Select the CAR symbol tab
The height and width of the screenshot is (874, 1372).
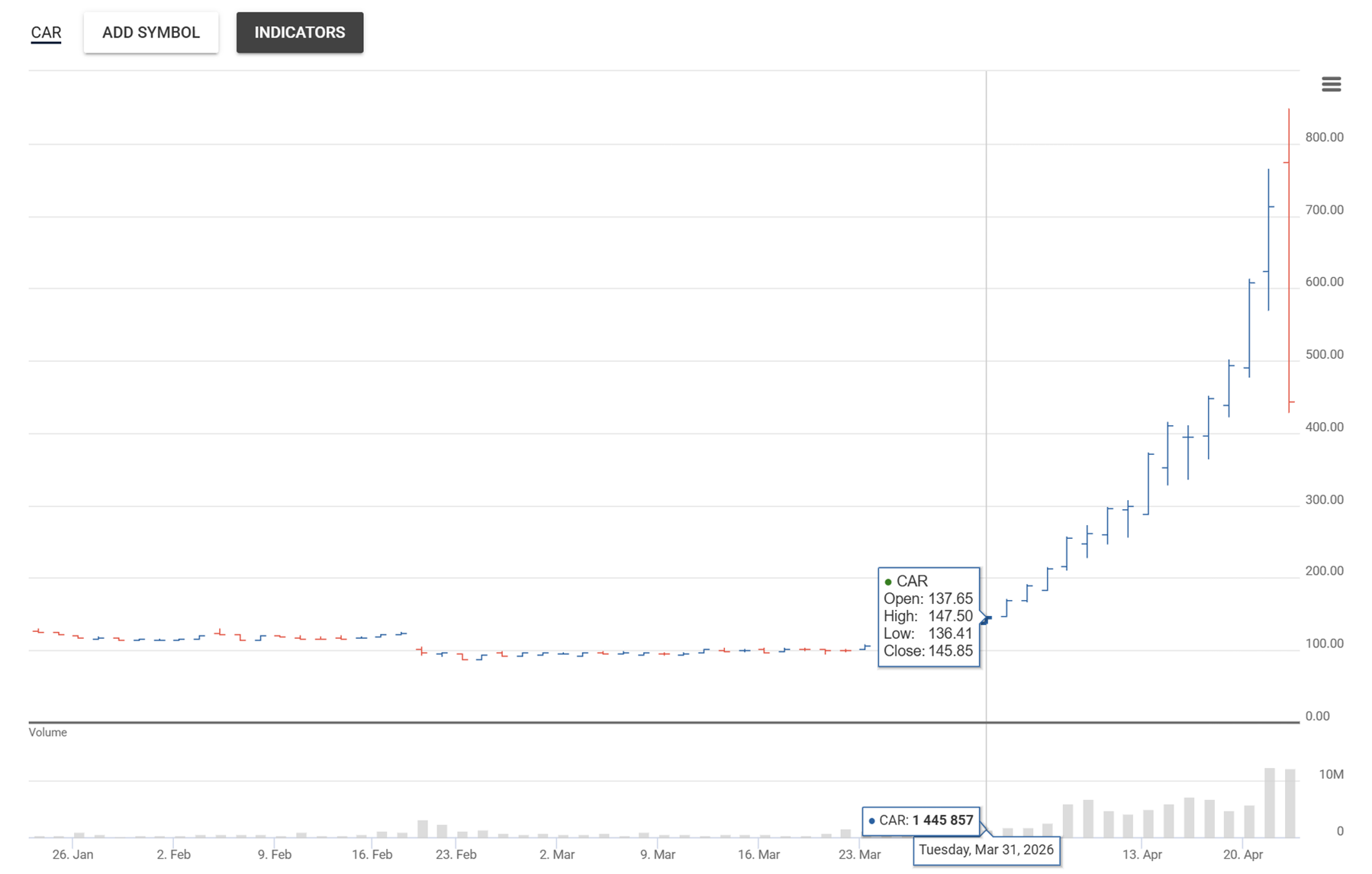46,33
